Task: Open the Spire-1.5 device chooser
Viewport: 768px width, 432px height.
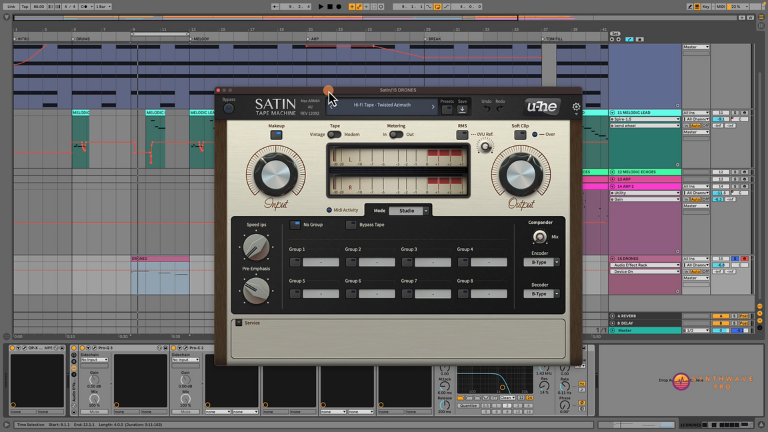Action: 646,119
